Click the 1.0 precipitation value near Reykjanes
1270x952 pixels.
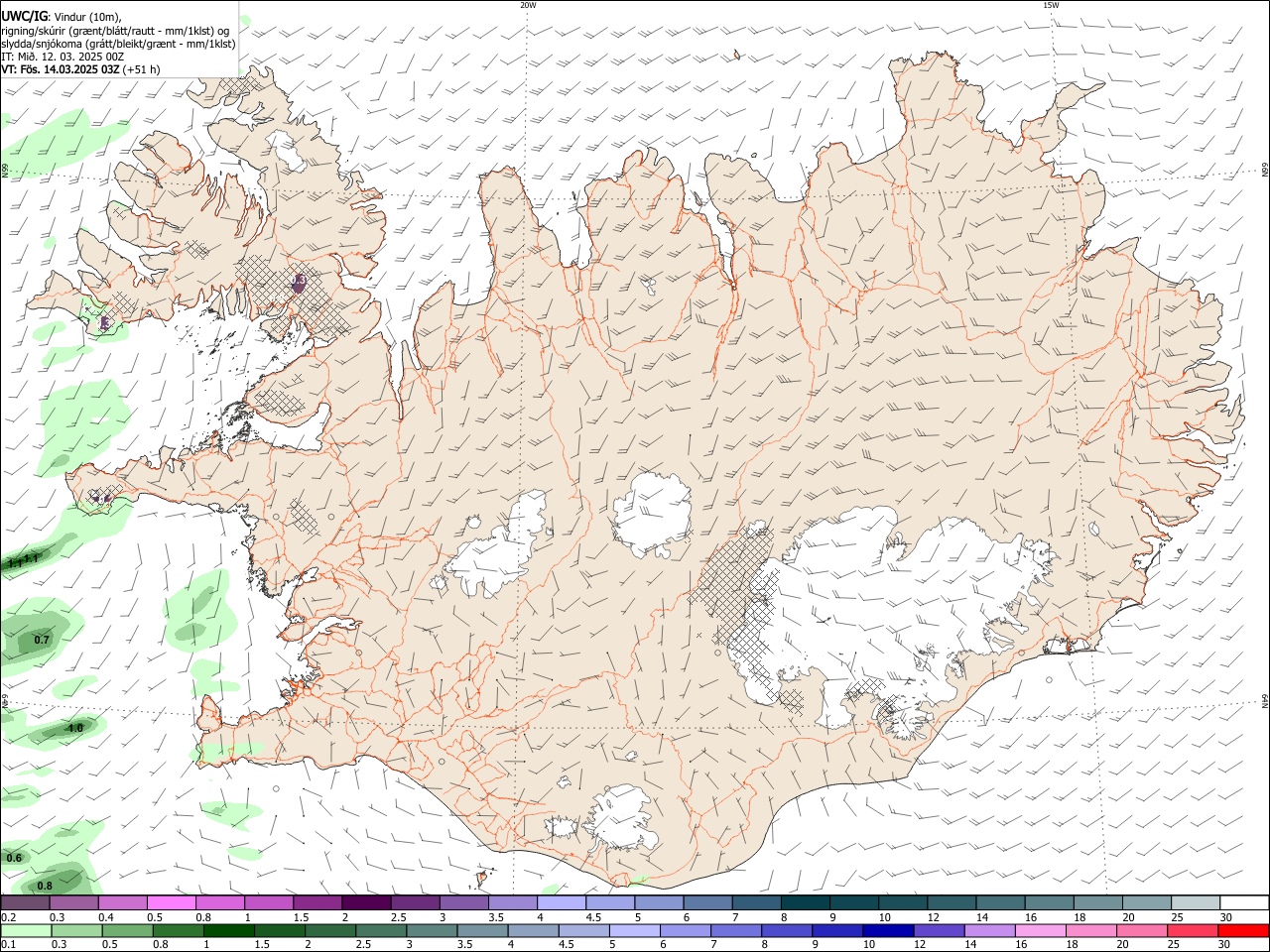click(x=75, y=728)
